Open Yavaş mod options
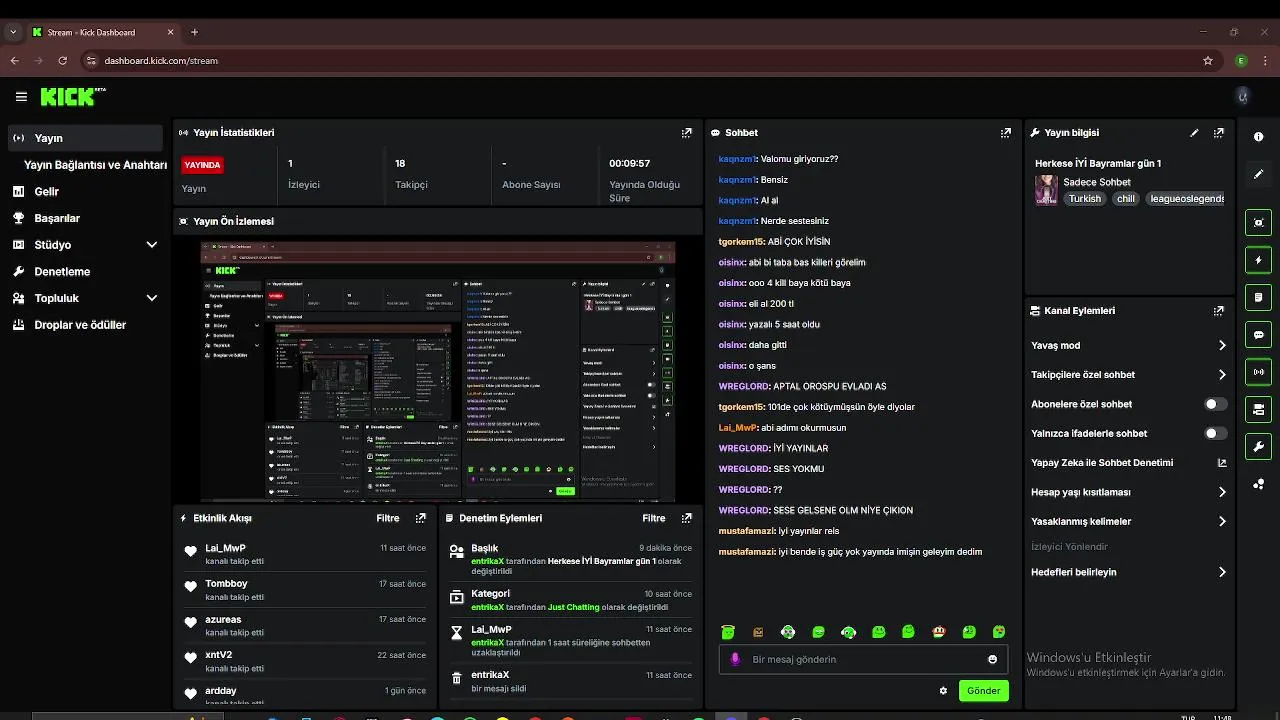This screenshot has width=1280, height=720. pyautogui.click(x=1128, y=345)
